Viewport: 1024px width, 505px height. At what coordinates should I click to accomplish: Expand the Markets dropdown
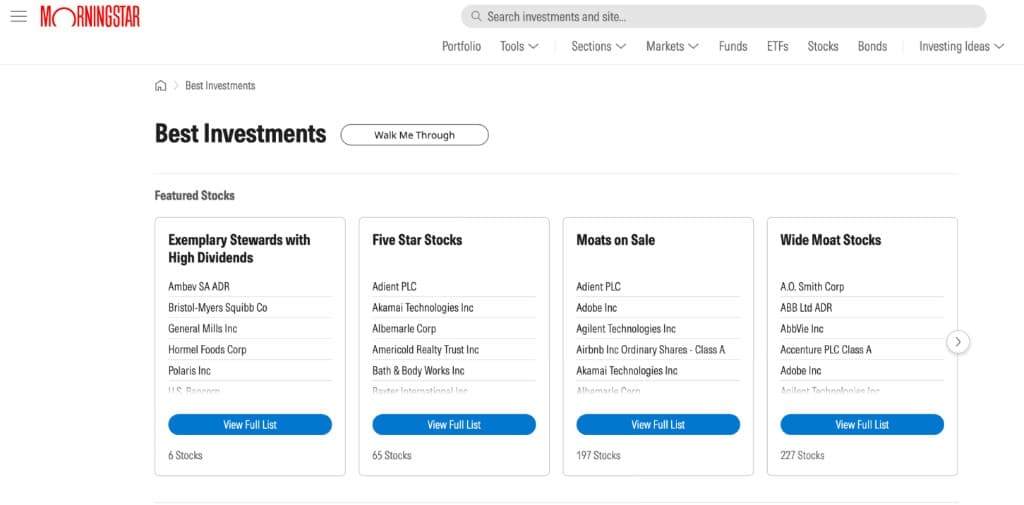(672, 46)
